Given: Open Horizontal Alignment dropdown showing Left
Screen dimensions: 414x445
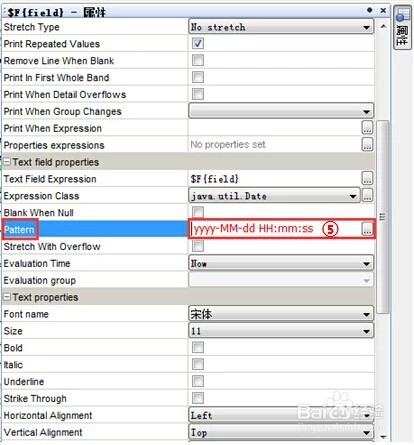Looking at the screenshot, I should pos(281,415).
